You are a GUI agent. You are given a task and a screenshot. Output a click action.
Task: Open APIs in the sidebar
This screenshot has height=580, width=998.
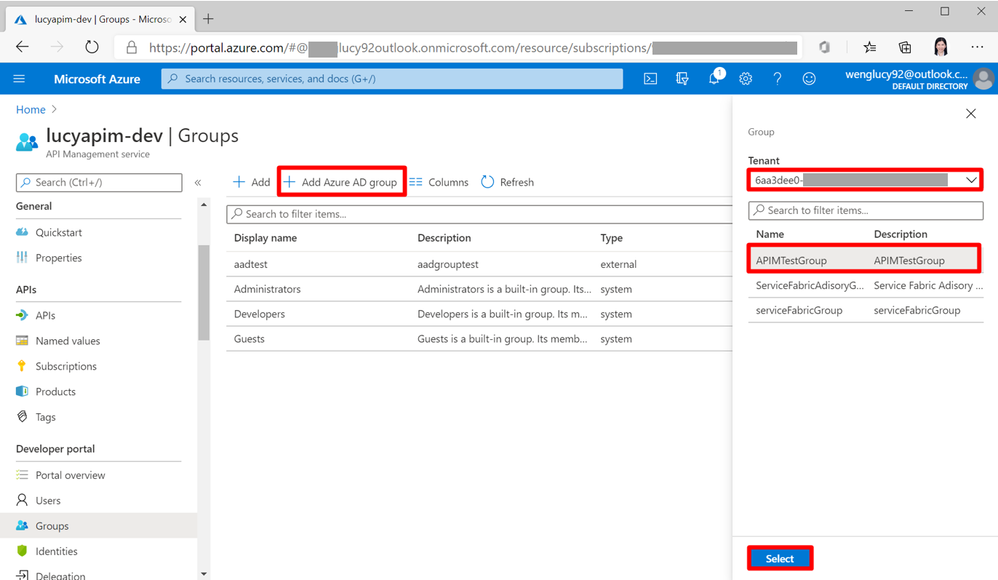coord(45,315)
